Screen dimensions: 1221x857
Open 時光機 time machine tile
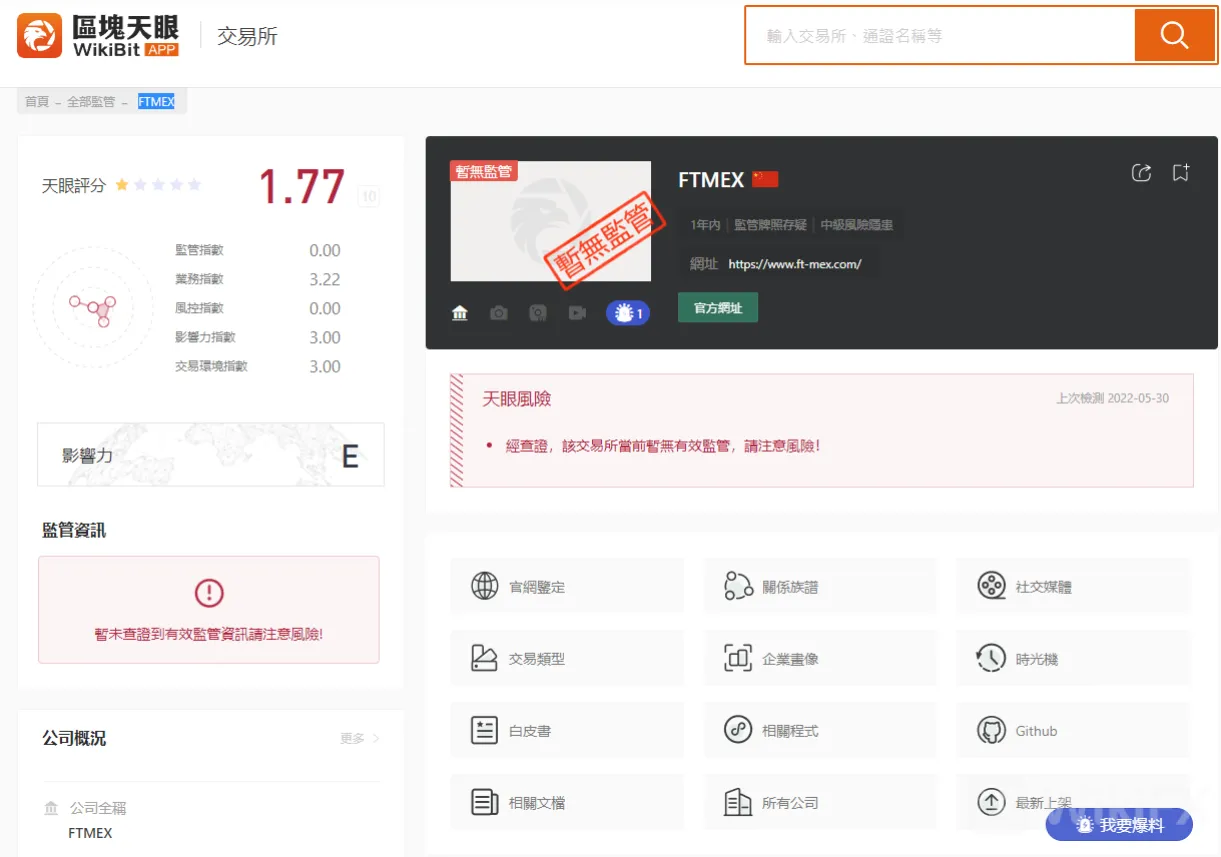click(1073, 658)
